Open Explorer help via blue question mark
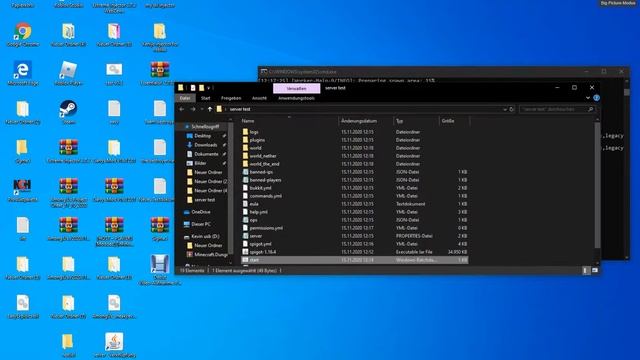Viewport: 640px width, 360px height. tap(596, 98)
